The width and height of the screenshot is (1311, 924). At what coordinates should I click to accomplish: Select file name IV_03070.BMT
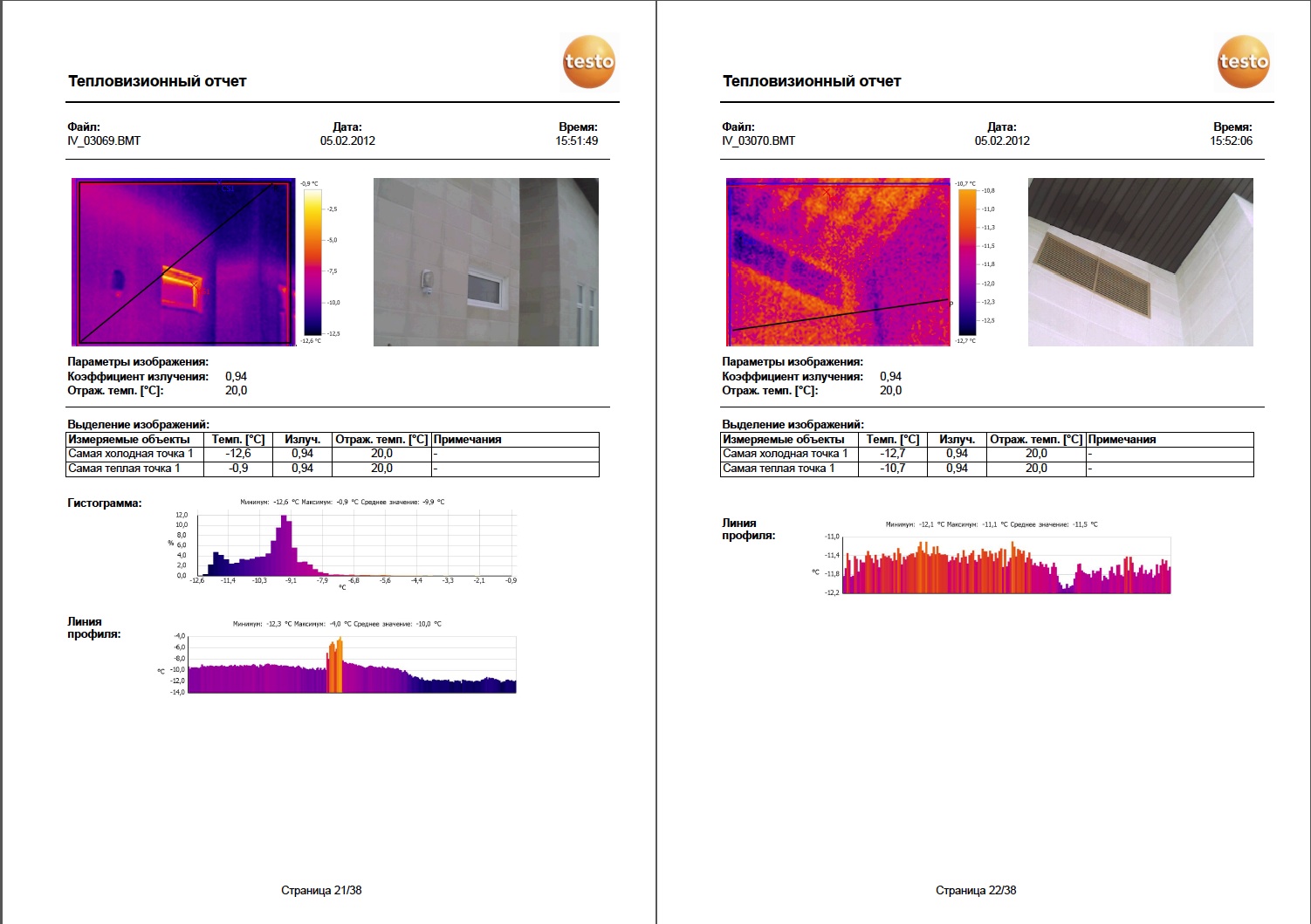758,140
